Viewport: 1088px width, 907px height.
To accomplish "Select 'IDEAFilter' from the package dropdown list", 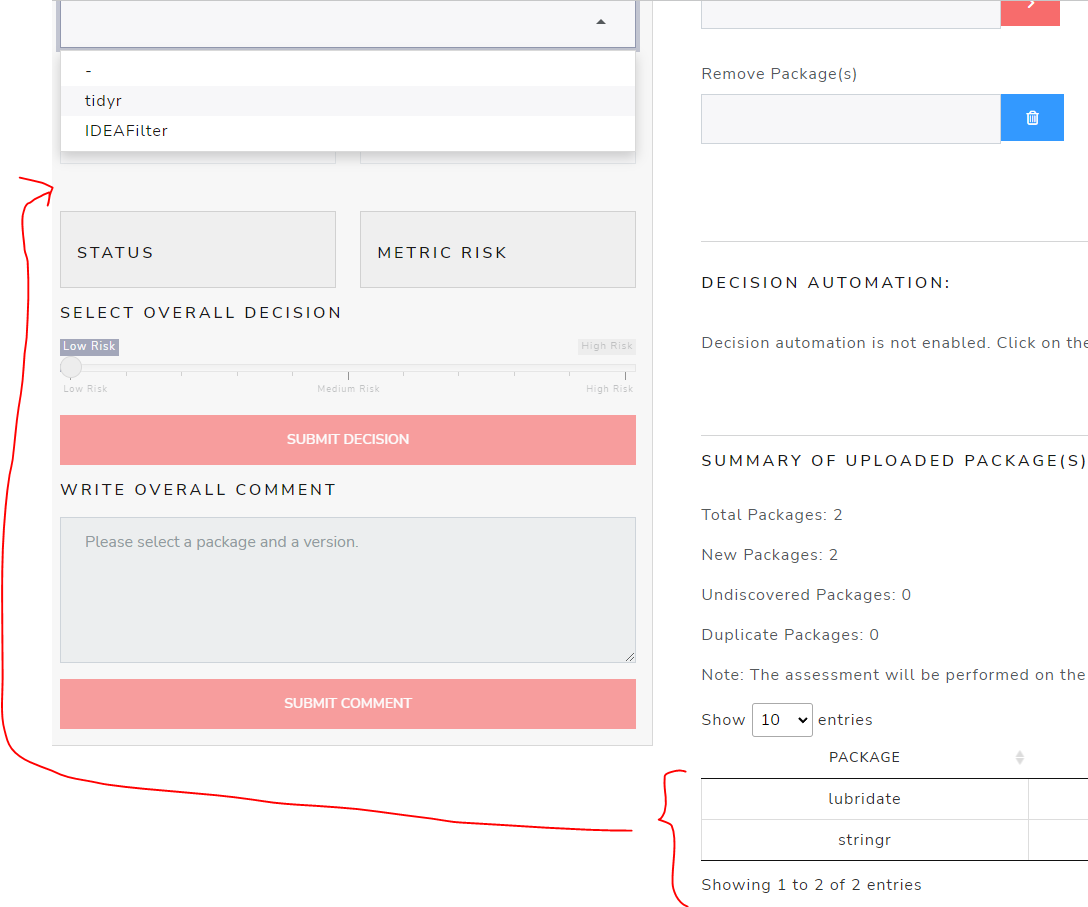I will [x=127, y=130].
